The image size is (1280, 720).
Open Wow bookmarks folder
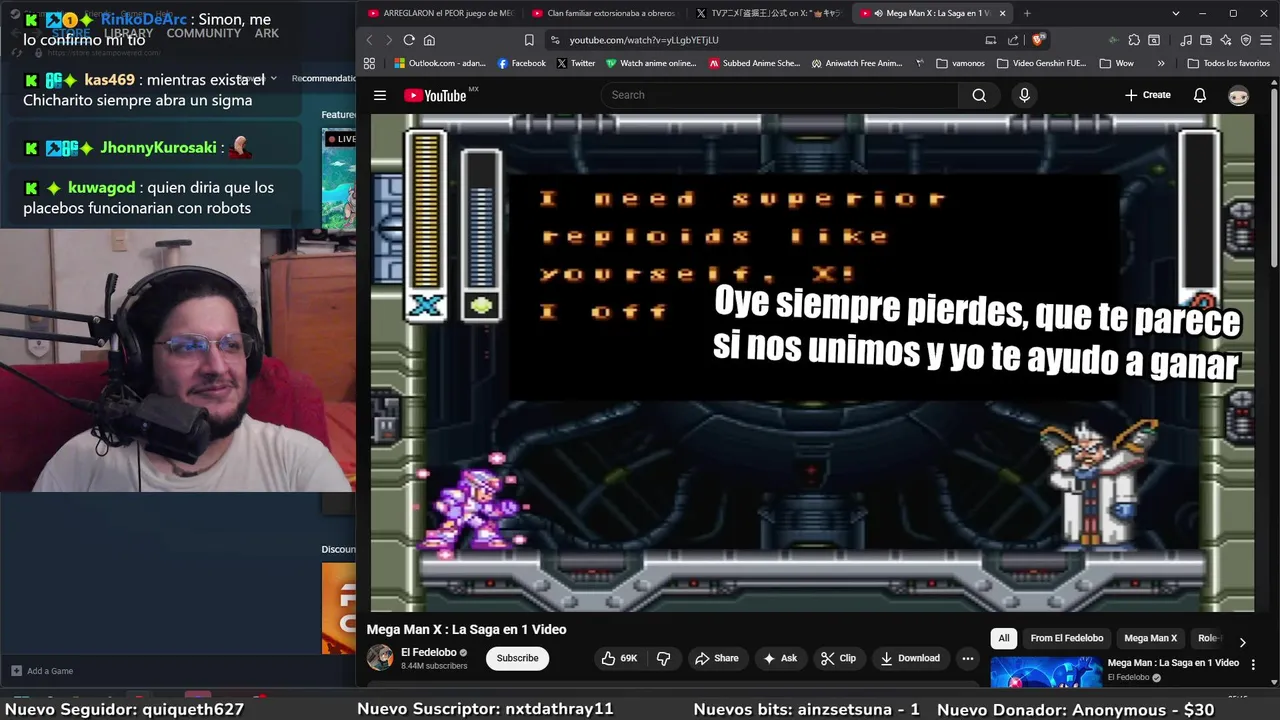tap(1117, 63)
